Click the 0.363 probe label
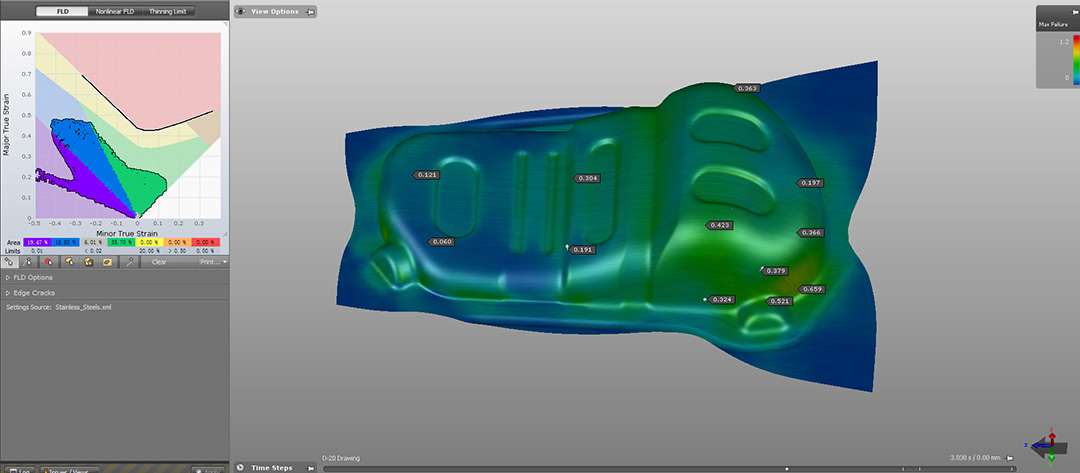Screen dimensions: 1080x473 tap(748, 88)
